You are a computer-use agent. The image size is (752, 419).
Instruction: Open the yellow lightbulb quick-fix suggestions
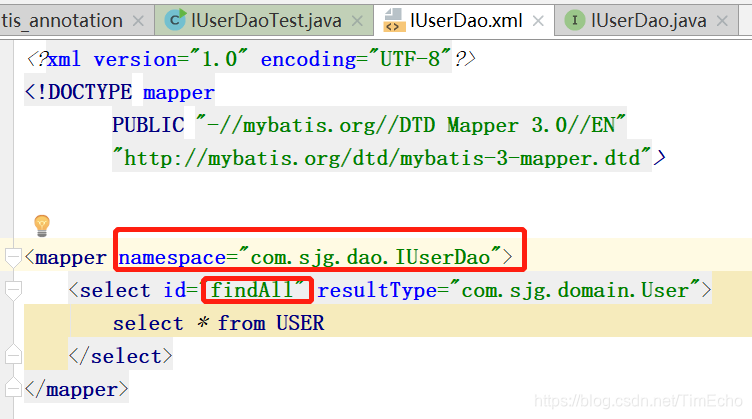(42, 226)
